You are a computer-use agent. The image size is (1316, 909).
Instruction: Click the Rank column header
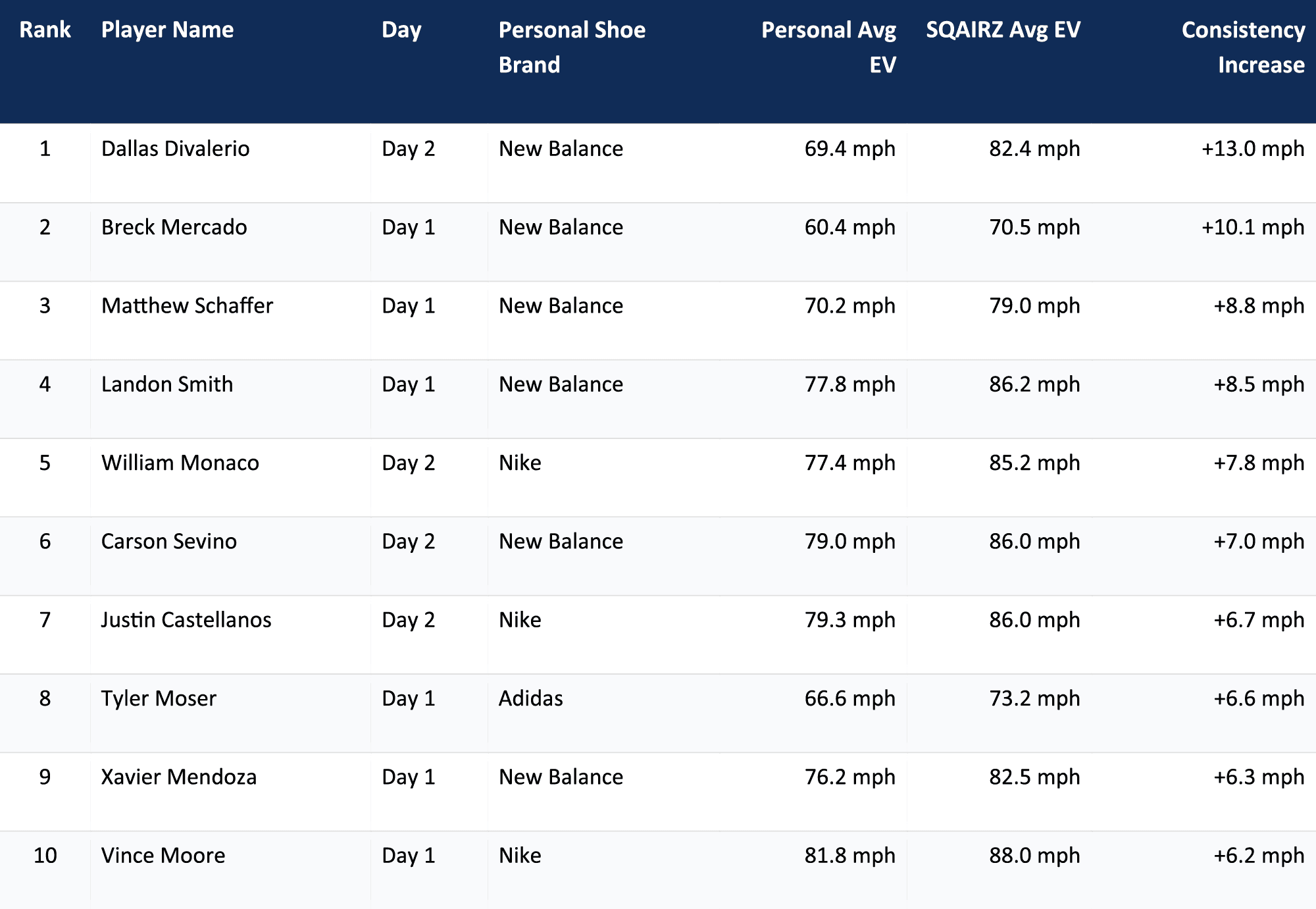[45, 30]
